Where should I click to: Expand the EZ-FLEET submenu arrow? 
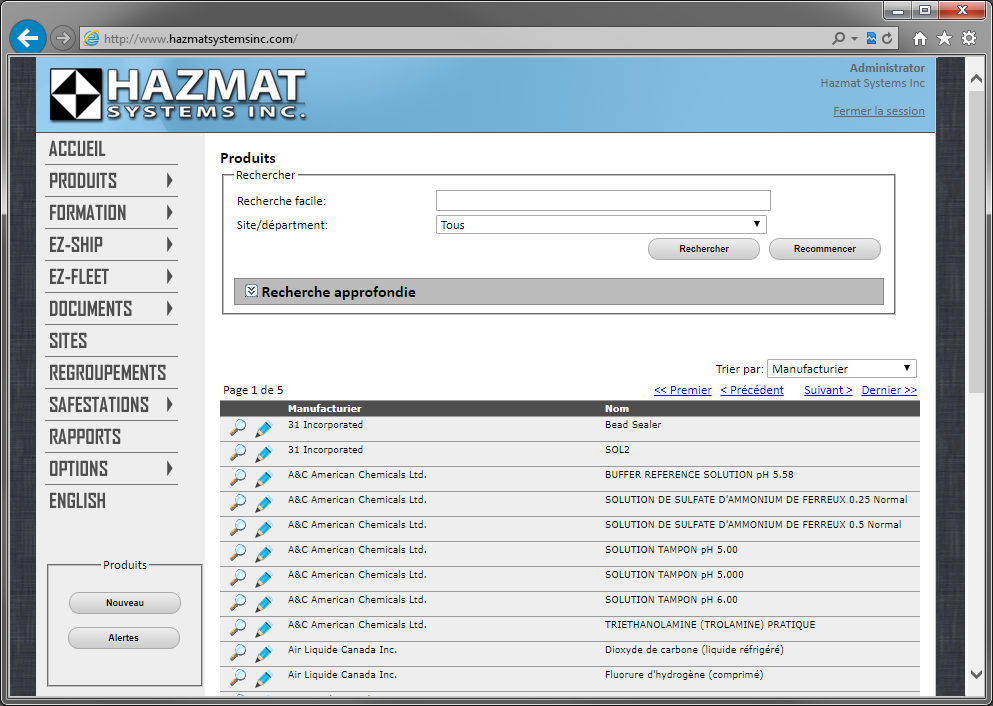click(169, 276)
